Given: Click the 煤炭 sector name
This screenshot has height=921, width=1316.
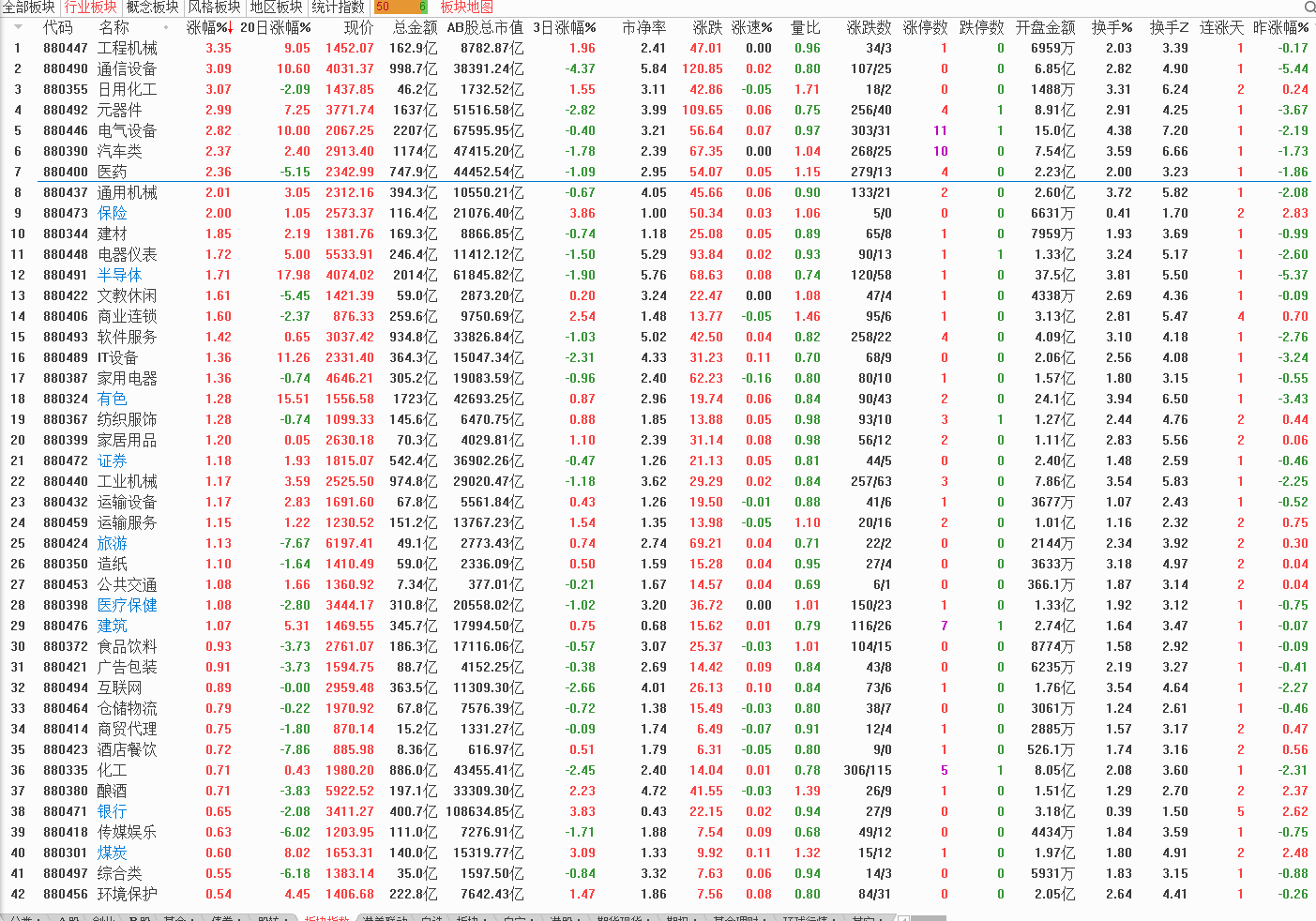Looking at the screenshot, I should [x=113, y=853].
